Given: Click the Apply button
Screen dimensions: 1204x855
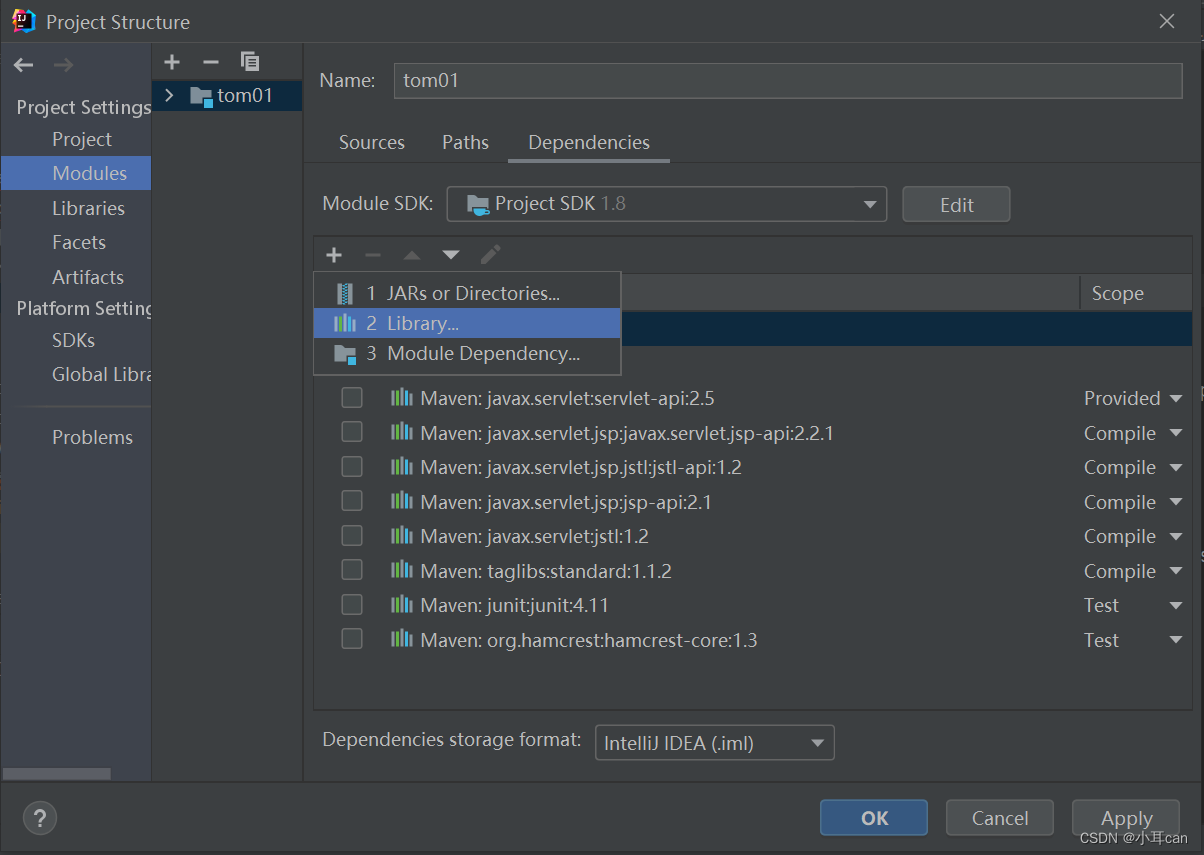Looking at the screenshot, I should pyautogui.click(x=1127, y=818).
